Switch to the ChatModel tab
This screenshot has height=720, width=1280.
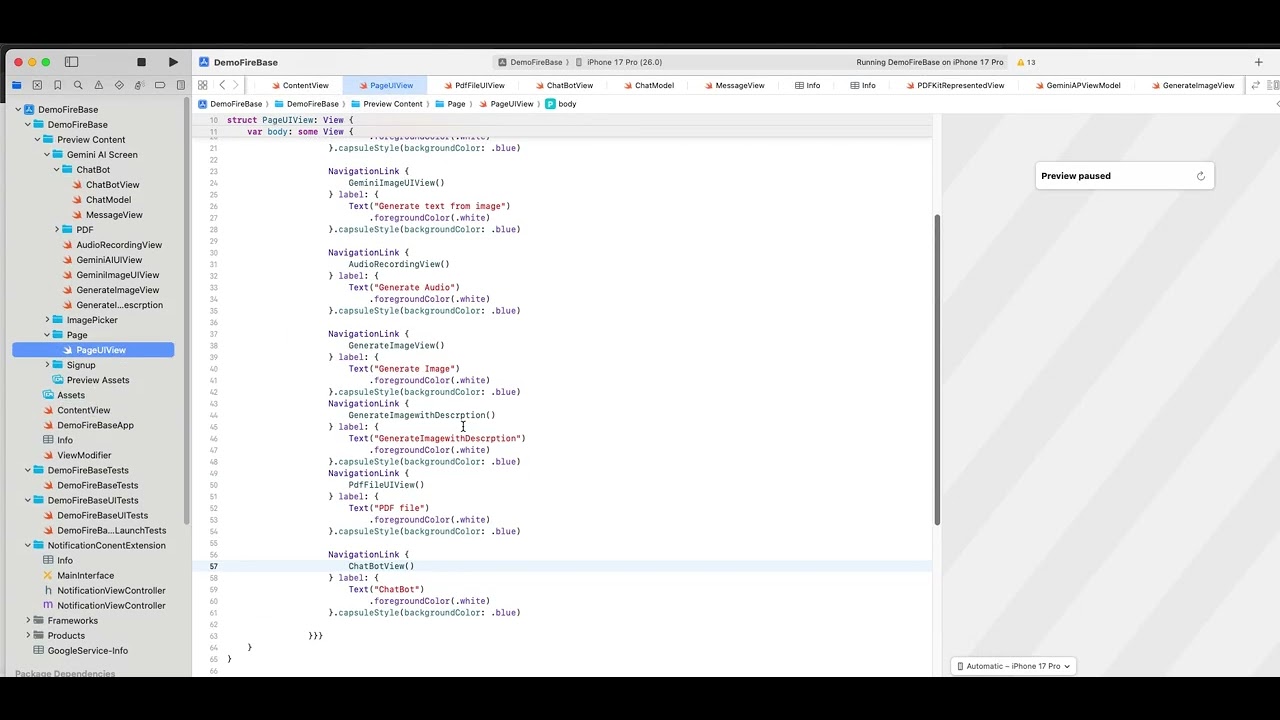tap(647, 85)
